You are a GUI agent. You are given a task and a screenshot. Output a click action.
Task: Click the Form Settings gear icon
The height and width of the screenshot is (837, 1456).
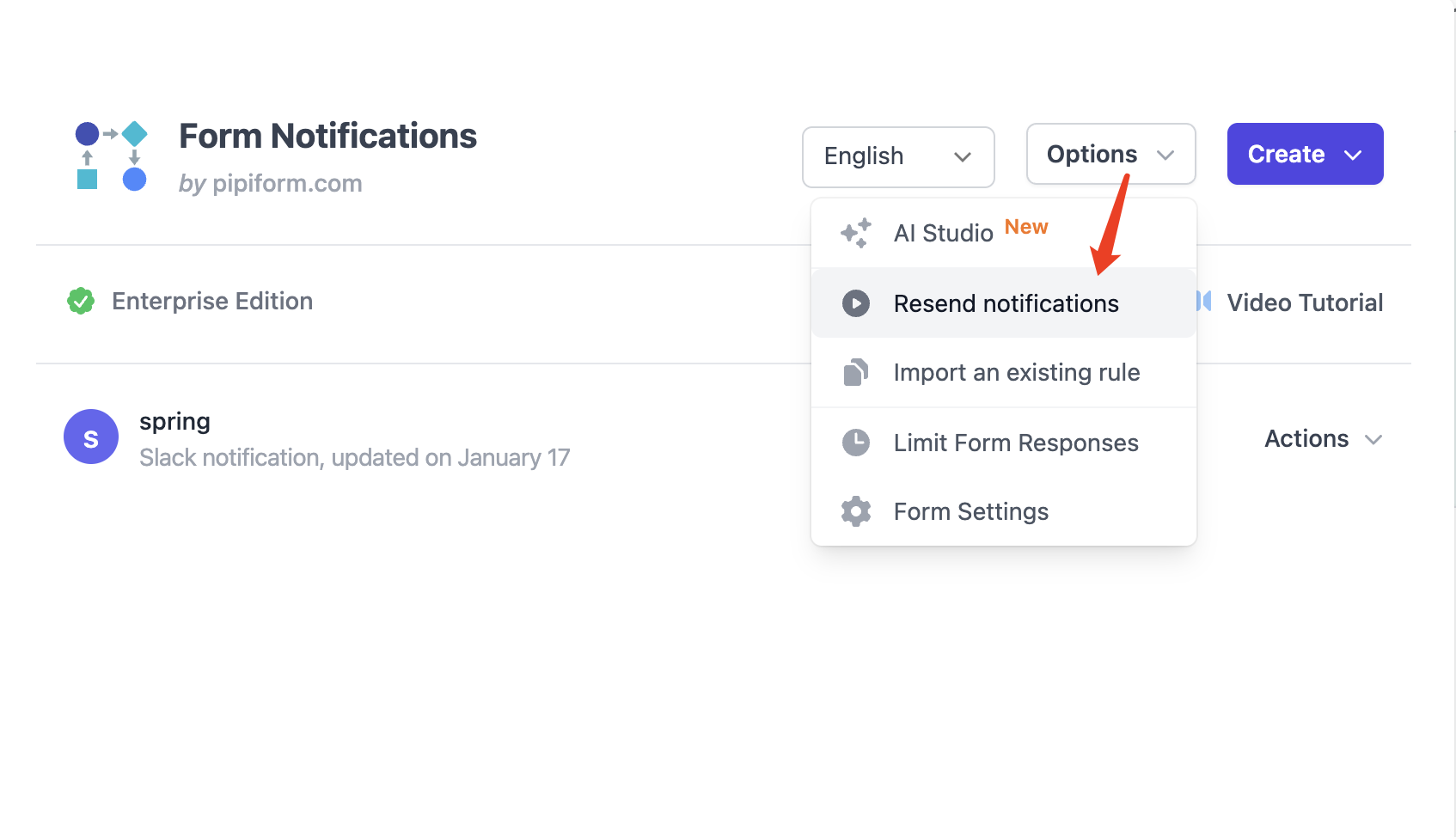pos(856,511)
